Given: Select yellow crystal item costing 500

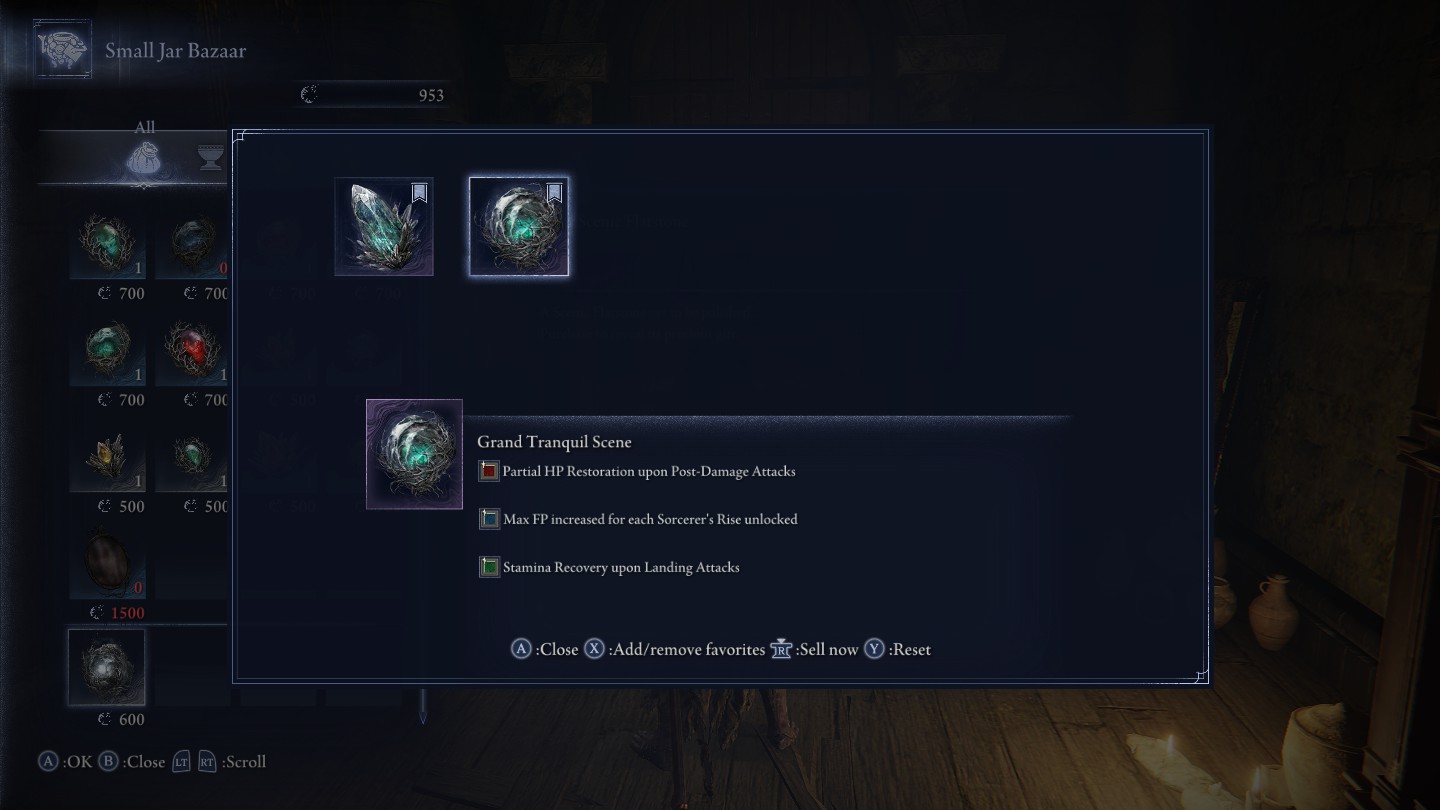Looking at the screenshot, I should pos(107,459).
